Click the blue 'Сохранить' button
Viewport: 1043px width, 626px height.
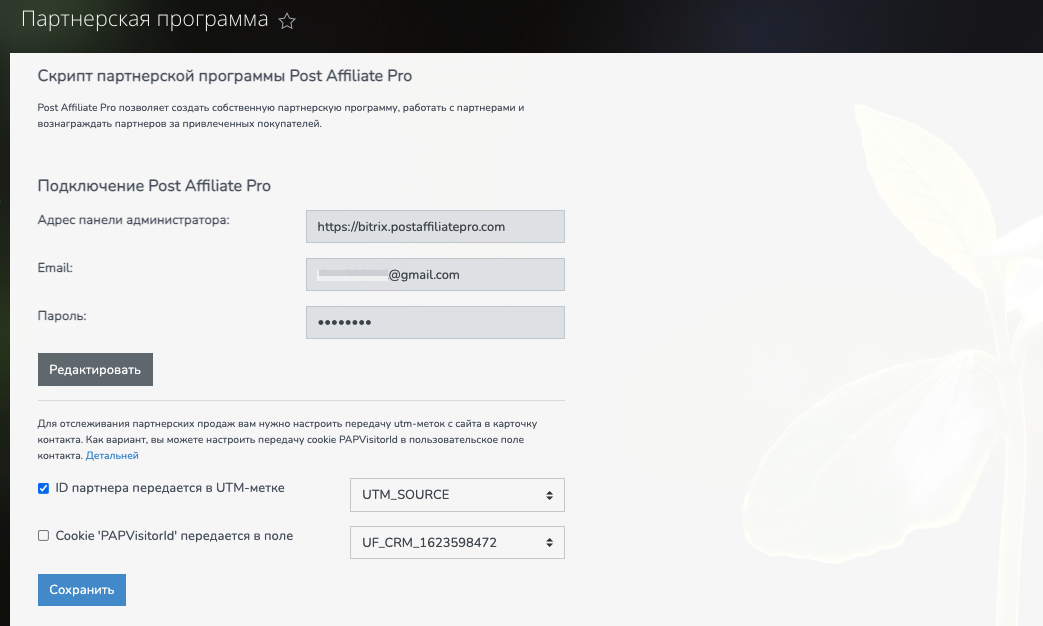coord(81,590)
